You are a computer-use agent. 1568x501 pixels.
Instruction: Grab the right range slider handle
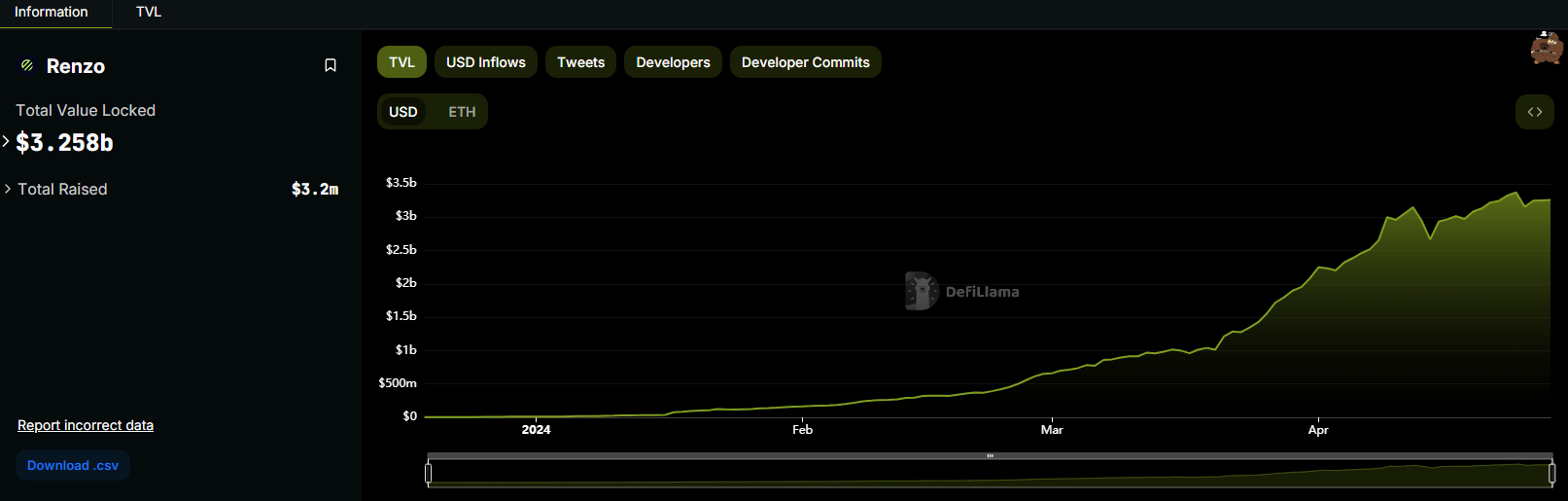[1551, 473]
